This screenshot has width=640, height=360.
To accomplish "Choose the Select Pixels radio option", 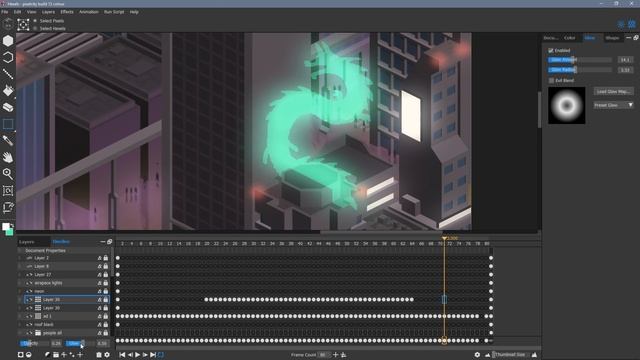I will [35, 21].
